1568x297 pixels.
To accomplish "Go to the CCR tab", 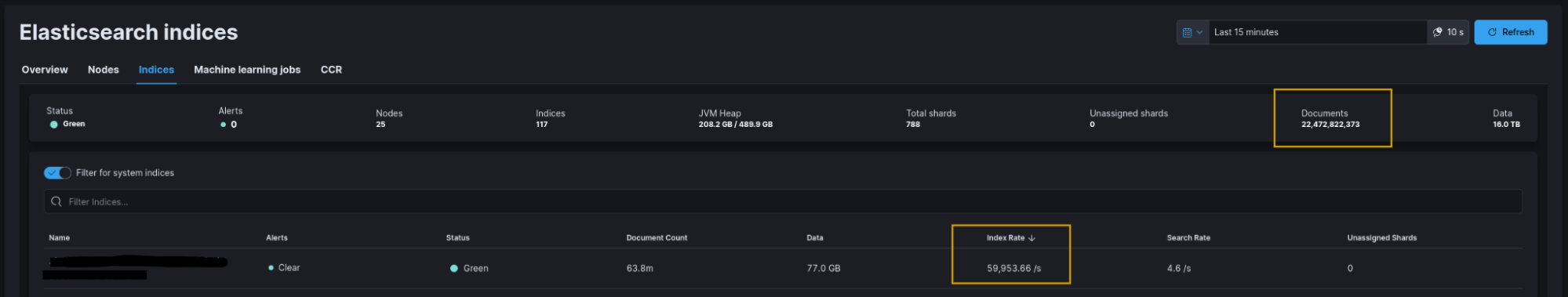I will [x=331, y=70].
